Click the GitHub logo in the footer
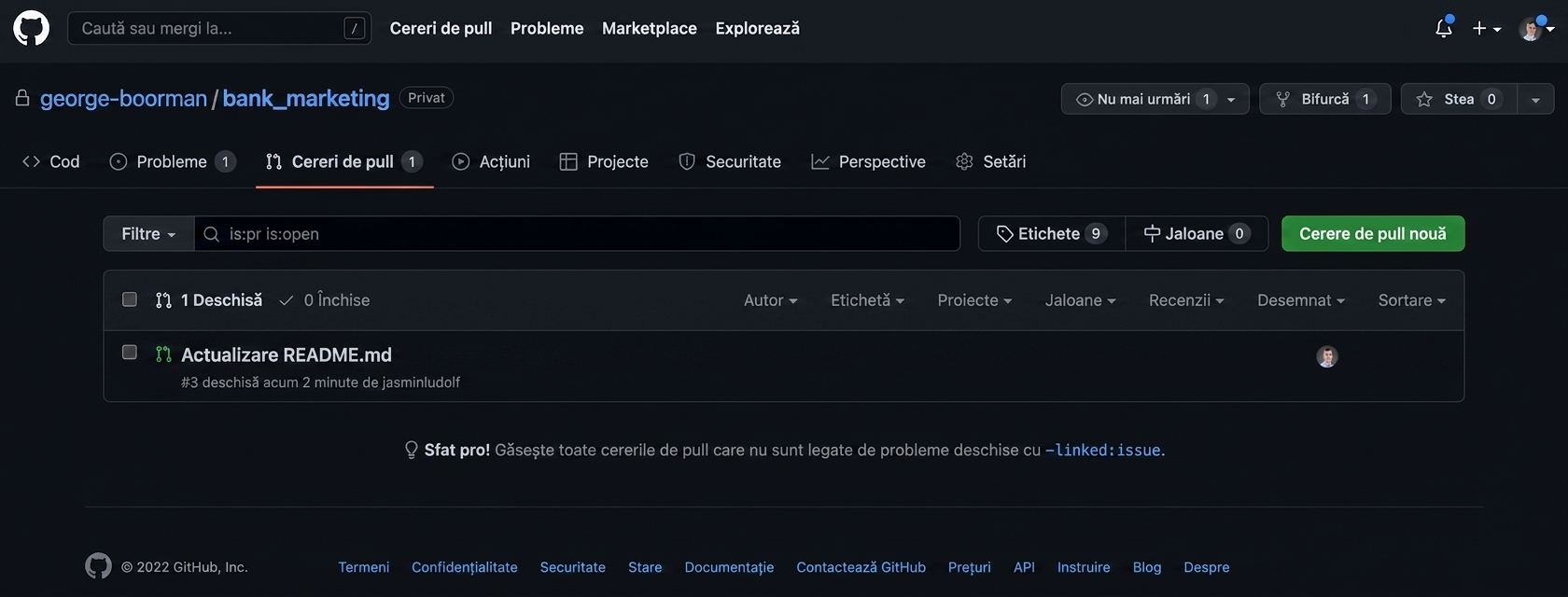 click(98, 566)
